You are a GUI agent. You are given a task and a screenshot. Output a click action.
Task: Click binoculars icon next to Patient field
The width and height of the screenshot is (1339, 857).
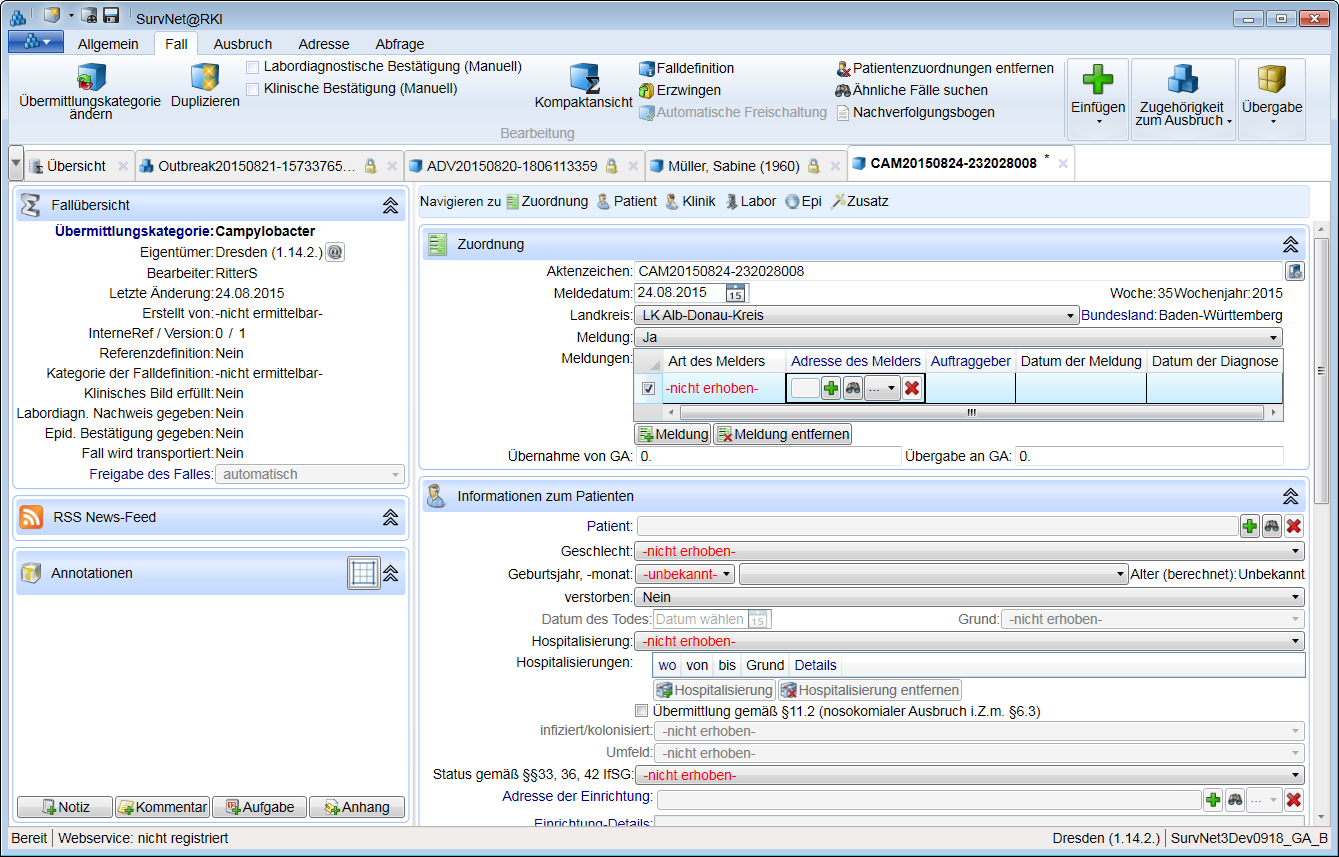(1272, 526)
